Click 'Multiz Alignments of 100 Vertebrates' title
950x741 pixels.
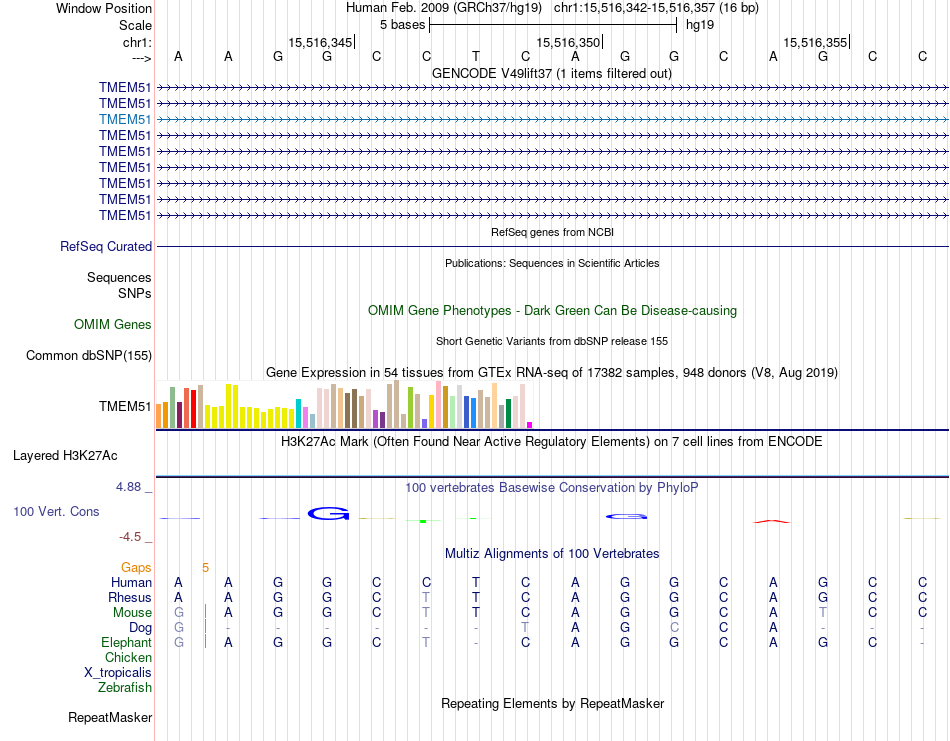[552, 553]
